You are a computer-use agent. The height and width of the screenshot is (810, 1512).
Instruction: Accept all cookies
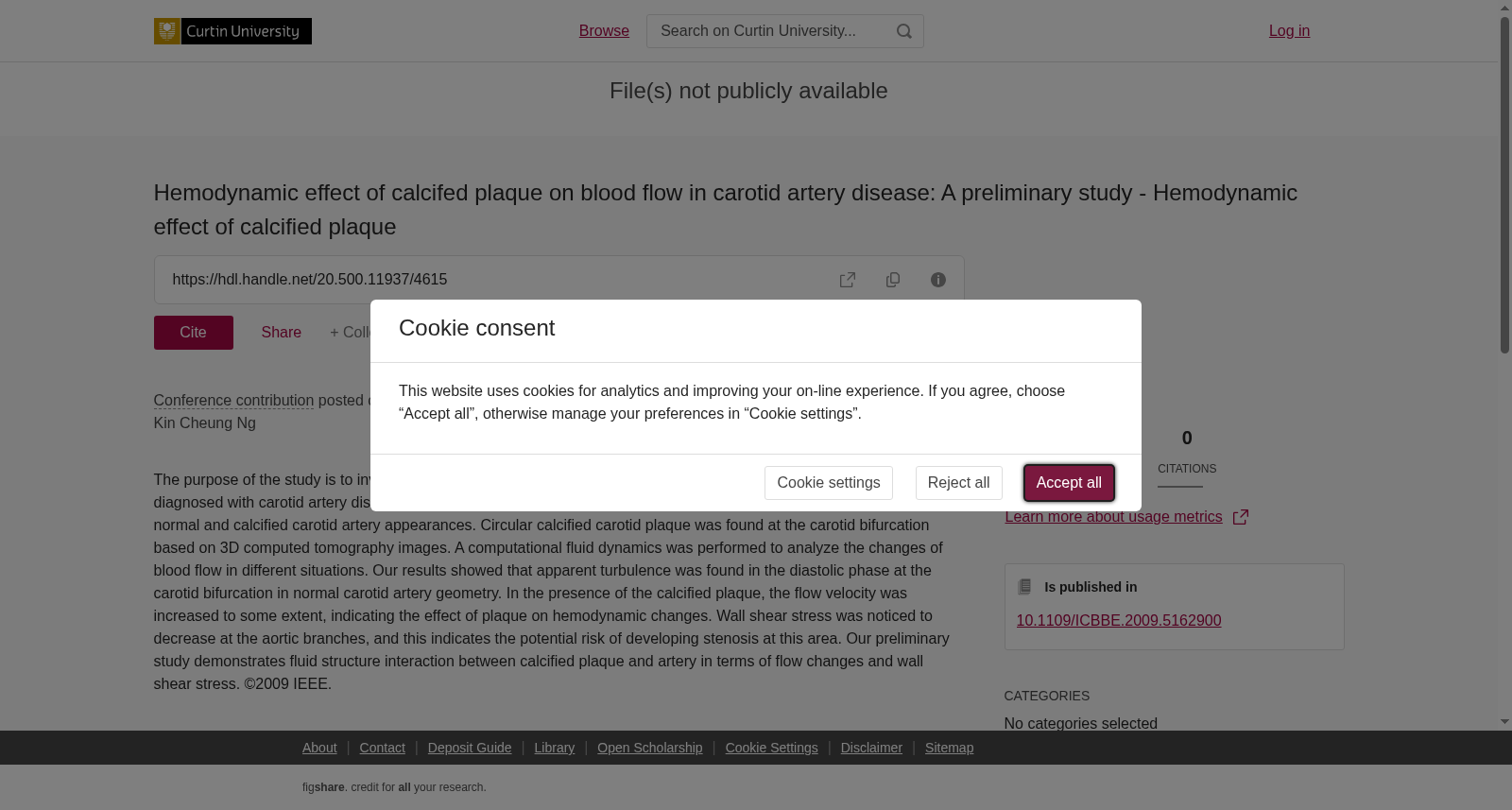1069,483
